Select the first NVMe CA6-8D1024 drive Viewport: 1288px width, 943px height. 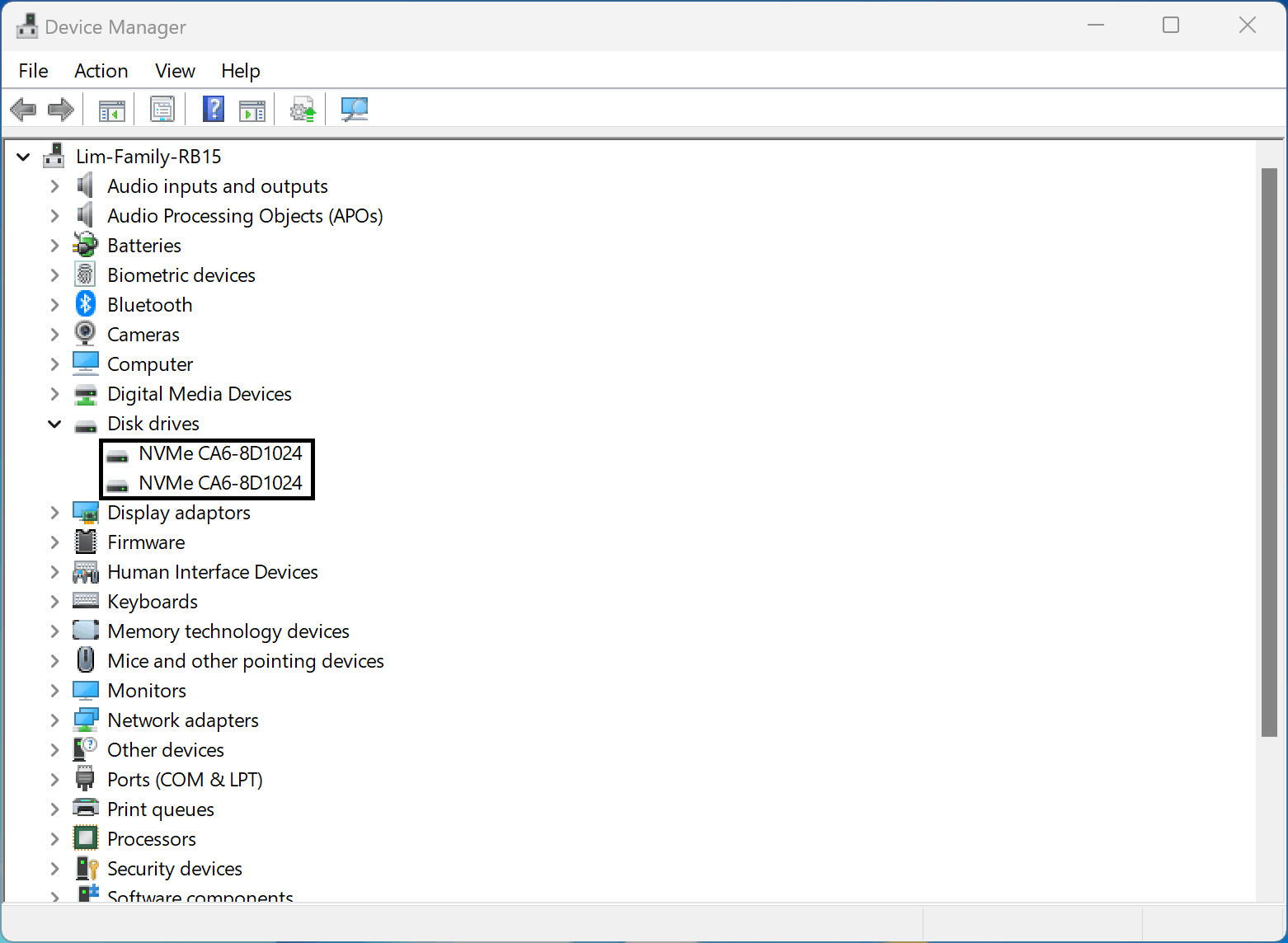219,453
